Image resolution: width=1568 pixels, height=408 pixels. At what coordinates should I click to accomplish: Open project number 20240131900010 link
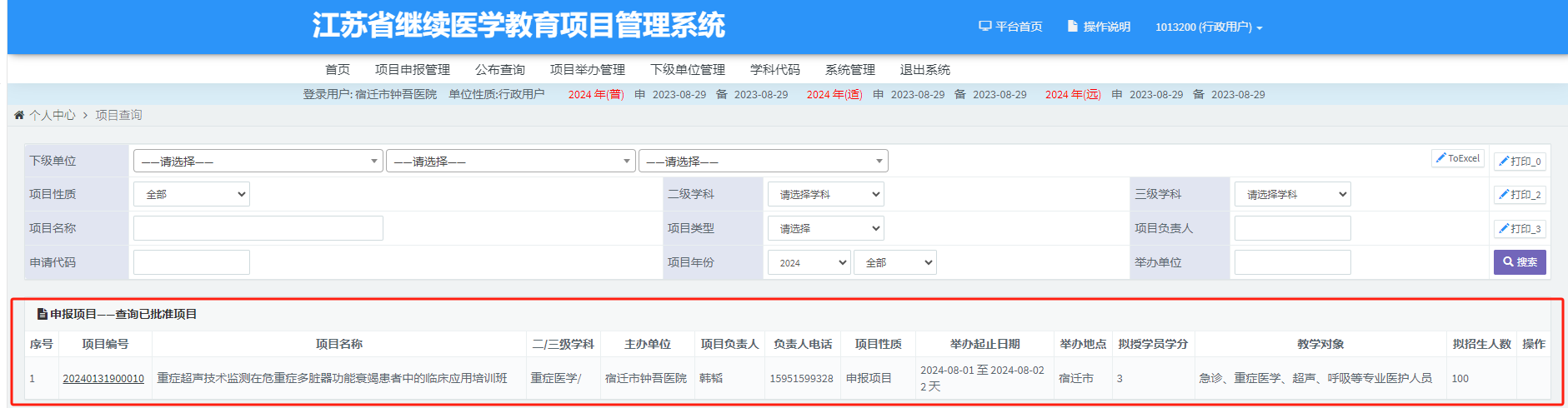tap(103, 378)
